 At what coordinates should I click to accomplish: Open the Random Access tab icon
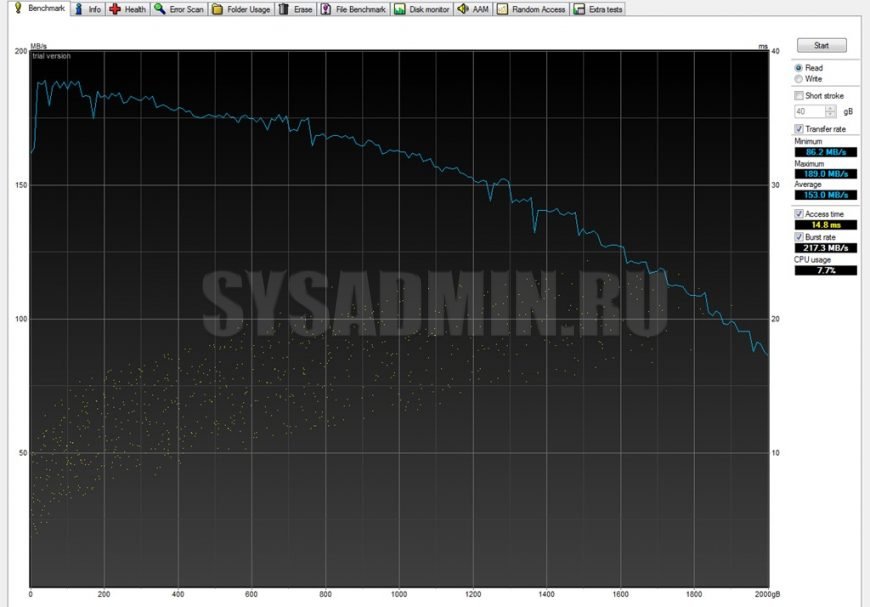click(x=503, y=9)
